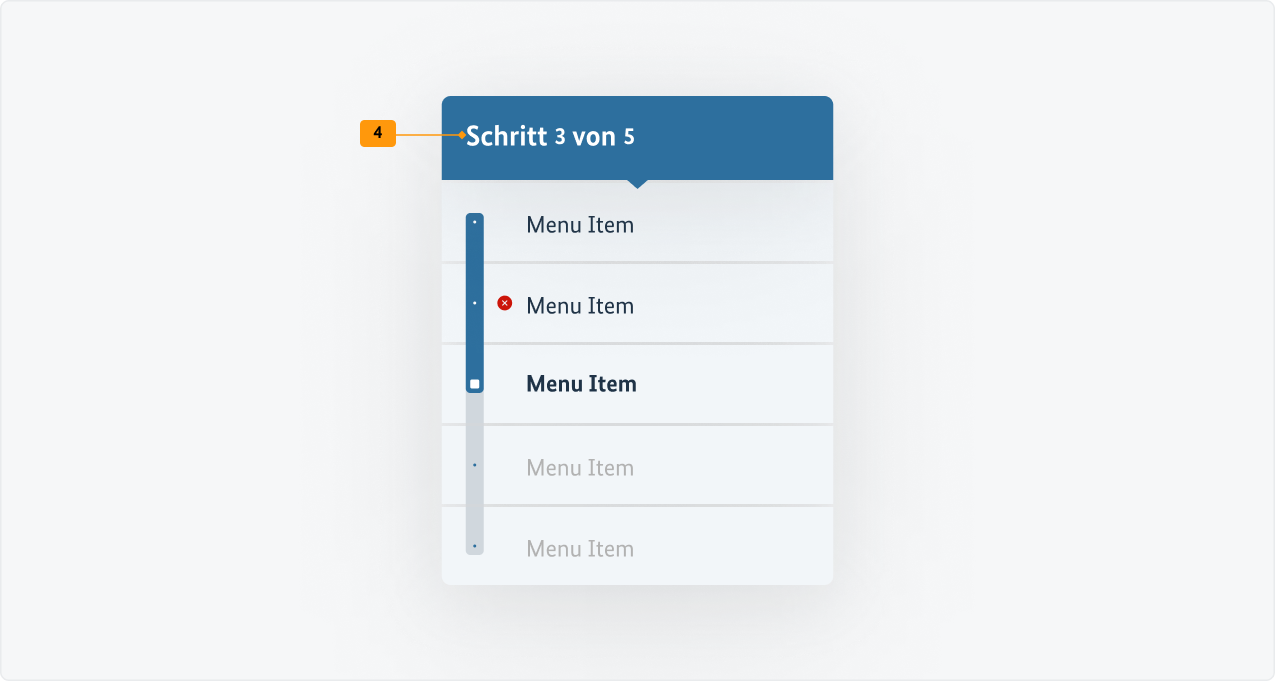Click the fifth step dot on the progress bar
1275x681 pixels.
(474, 546)
